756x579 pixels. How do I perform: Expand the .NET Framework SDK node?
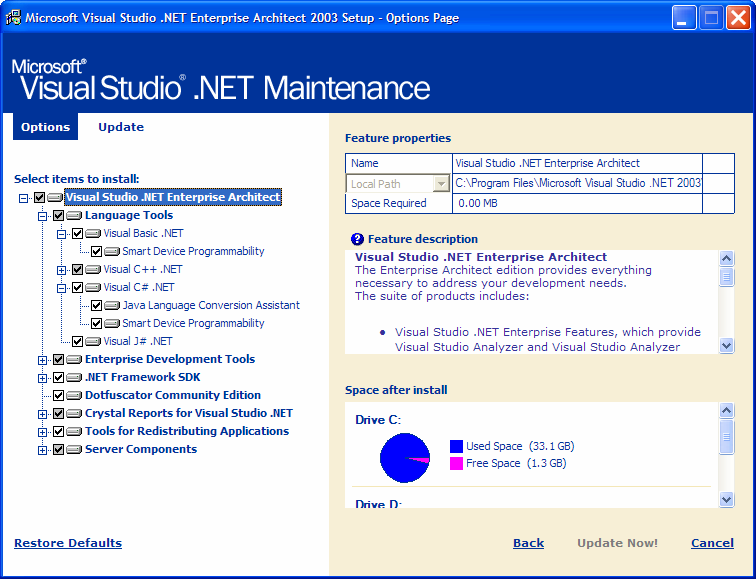[42, 378]
